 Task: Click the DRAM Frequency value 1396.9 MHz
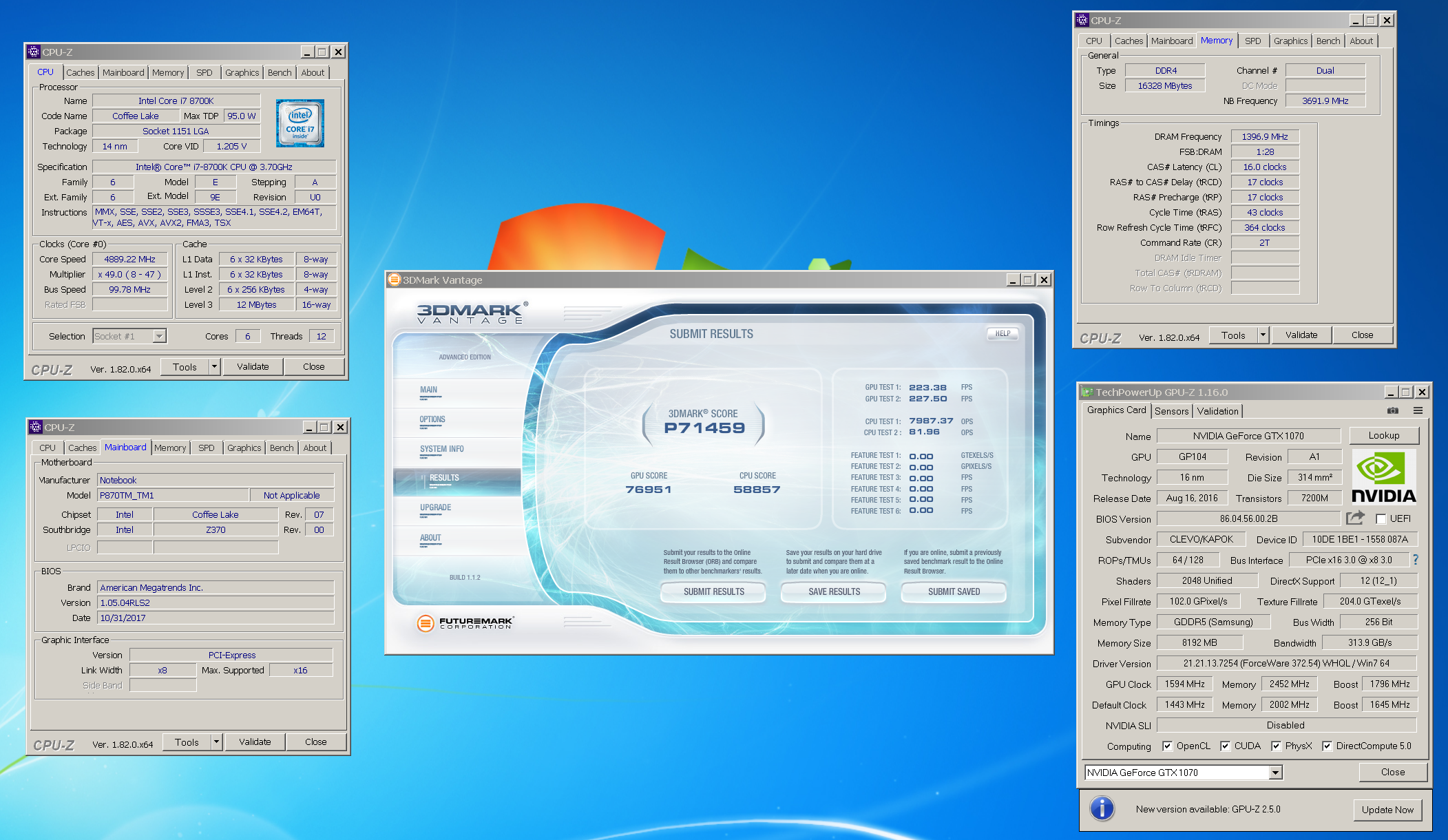pyautogui.click(x=1265, y=136)
